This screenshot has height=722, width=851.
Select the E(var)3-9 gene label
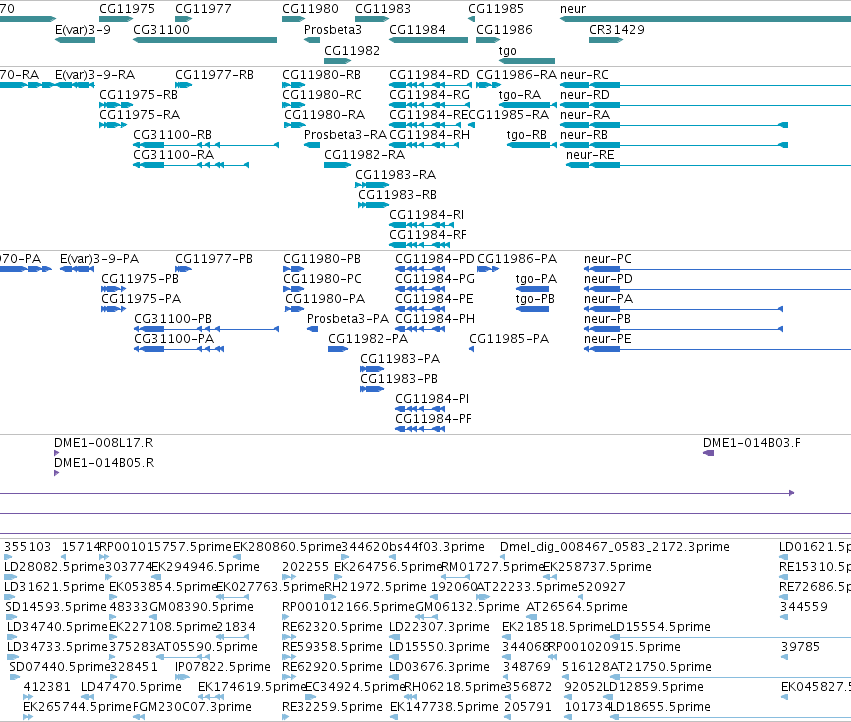82,29
